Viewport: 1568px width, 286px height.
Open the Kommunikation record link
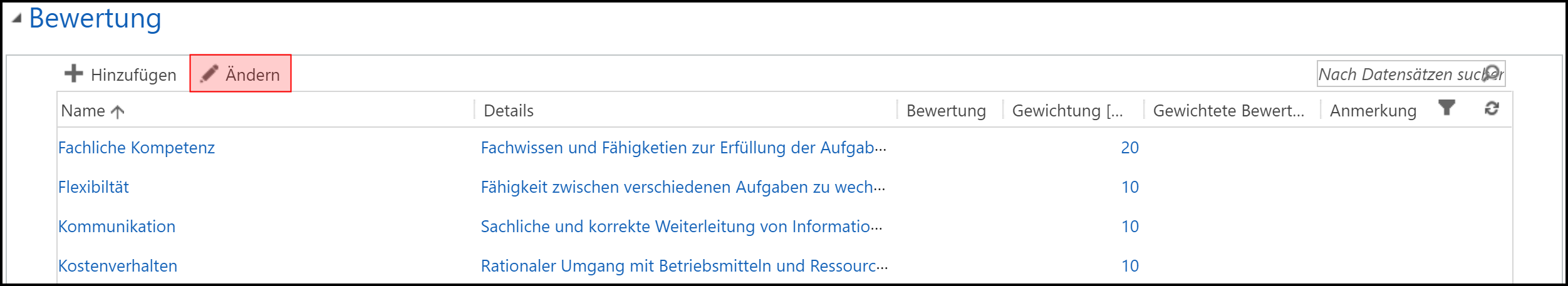click(117, 227)
